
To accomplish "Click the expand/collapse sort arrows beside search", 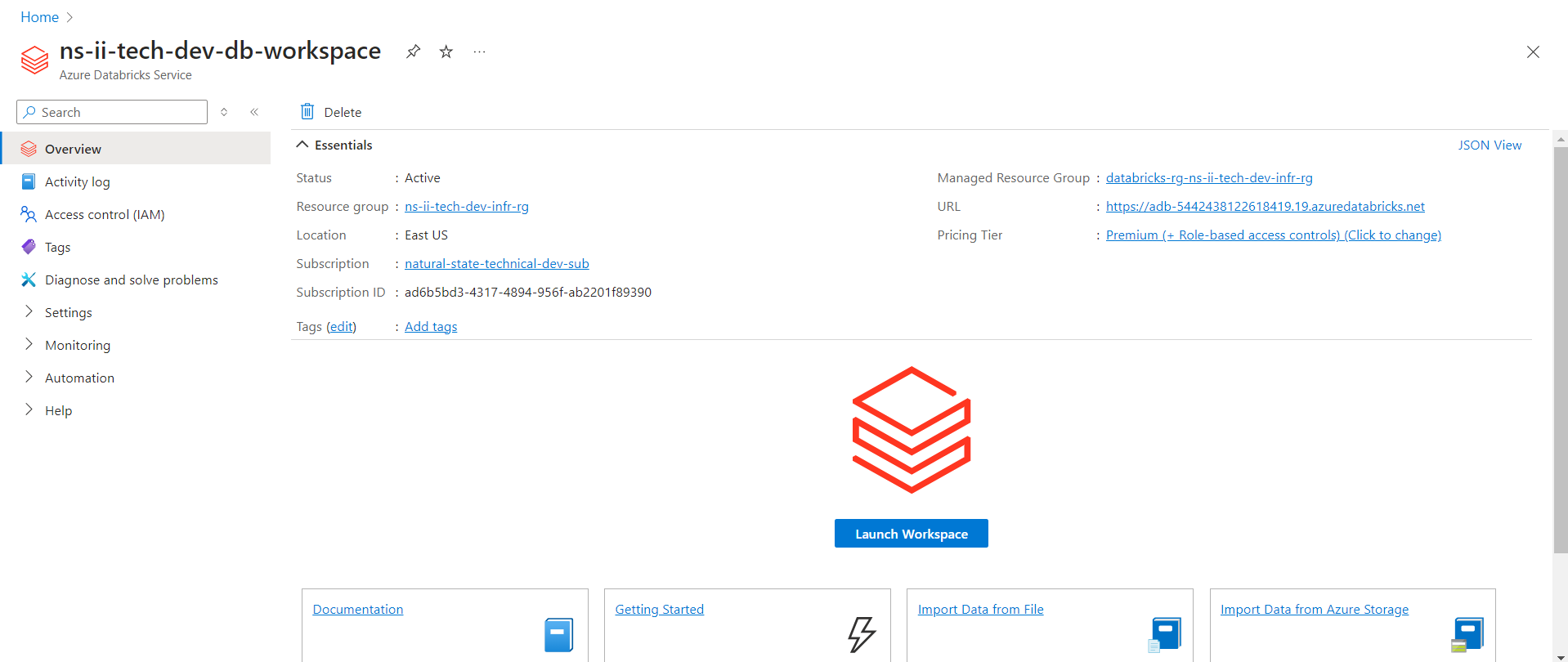I will pos(224,112).
